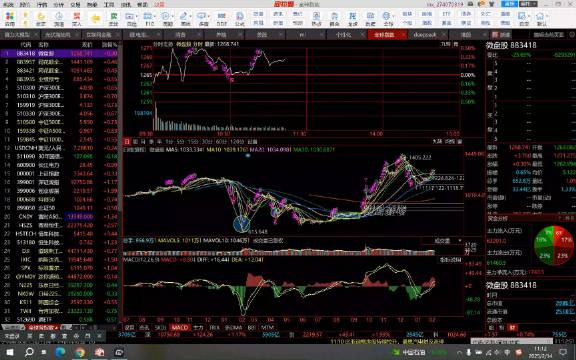The image size is (576, 360).
Task: Select the pencil drawing-line tool icon
Action: 184,18
